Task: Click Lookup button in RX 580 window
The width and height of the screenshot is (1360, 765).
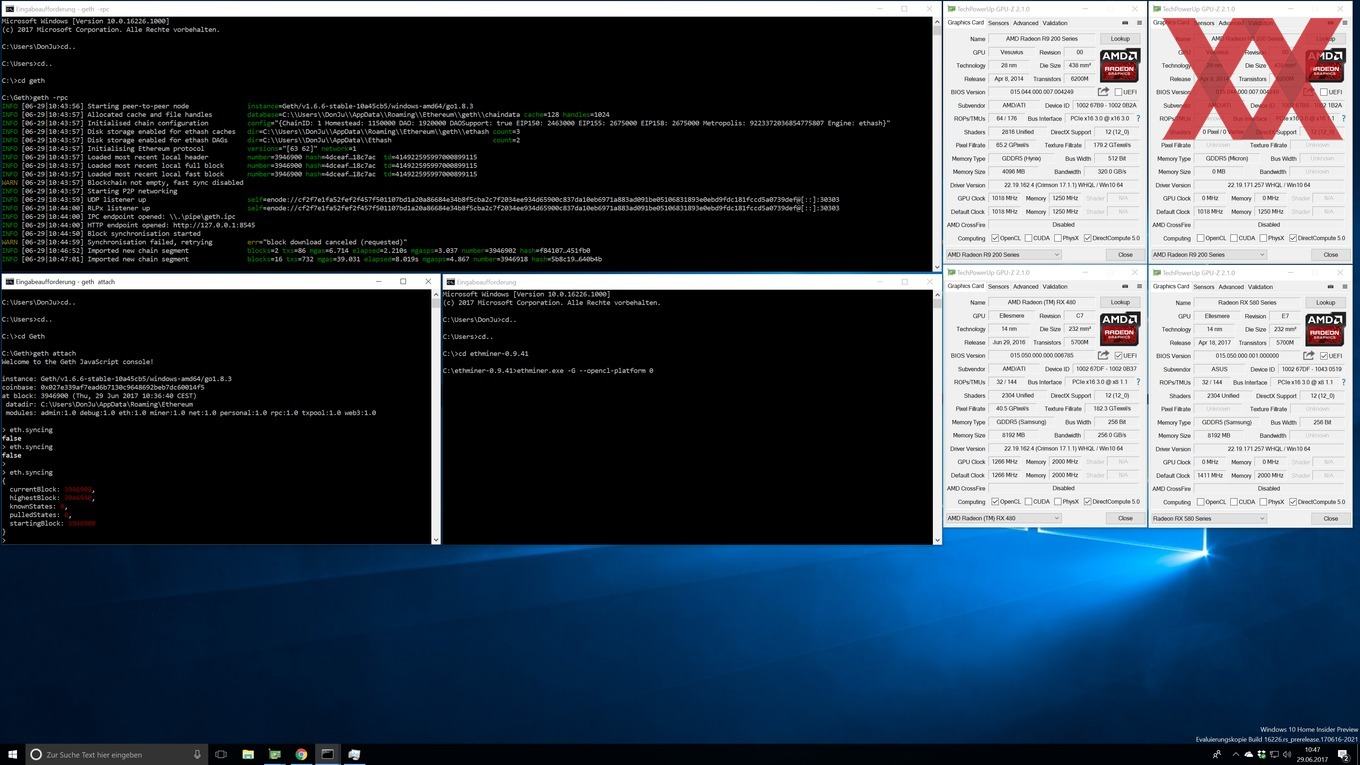Action: pos(1325,302)
